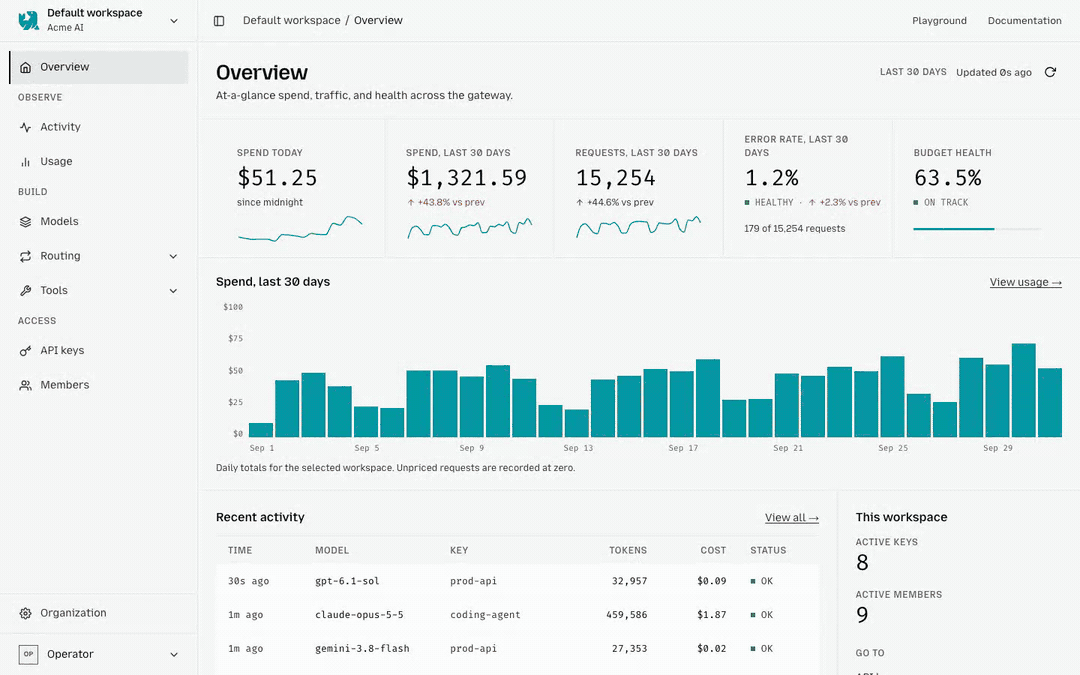Viewport: 1080px width, 675px height.
Task: Open Usage page in sidebar
Action: pos(98,161)
